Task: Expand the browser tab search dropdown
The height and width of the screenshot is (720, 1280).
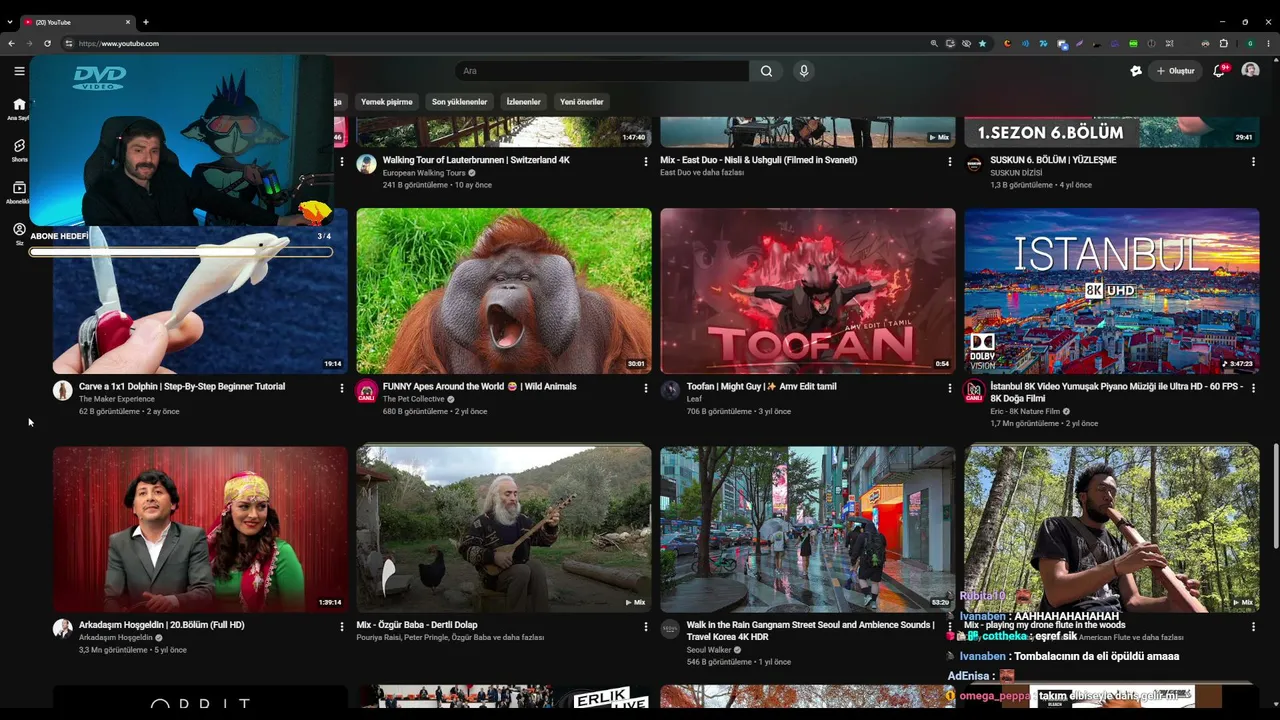Action: tap(10, 22)
